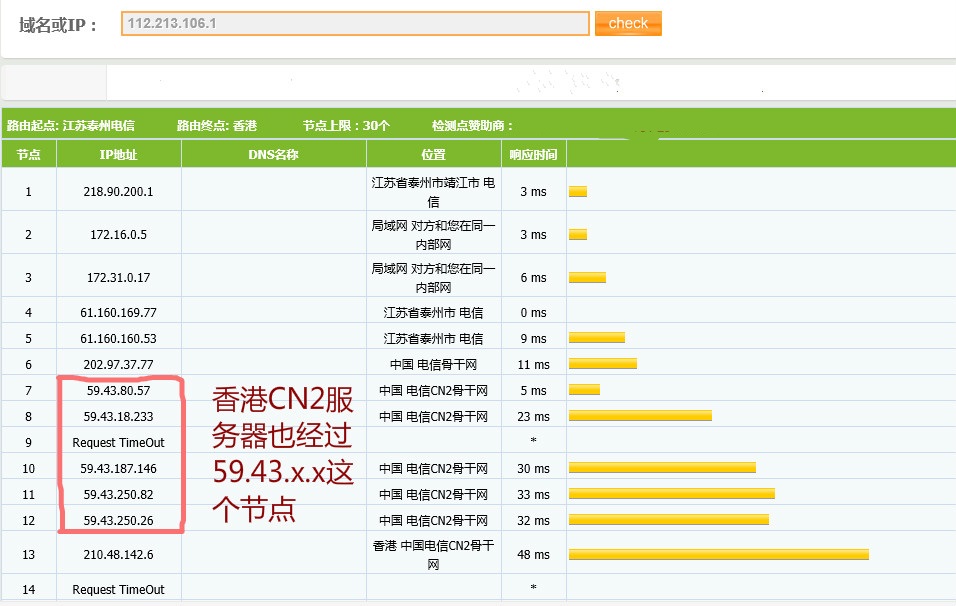Screen dimensions: 956x606
Task: Select IP address 218.90.200.1 in row 1
Action: point(118,191)
